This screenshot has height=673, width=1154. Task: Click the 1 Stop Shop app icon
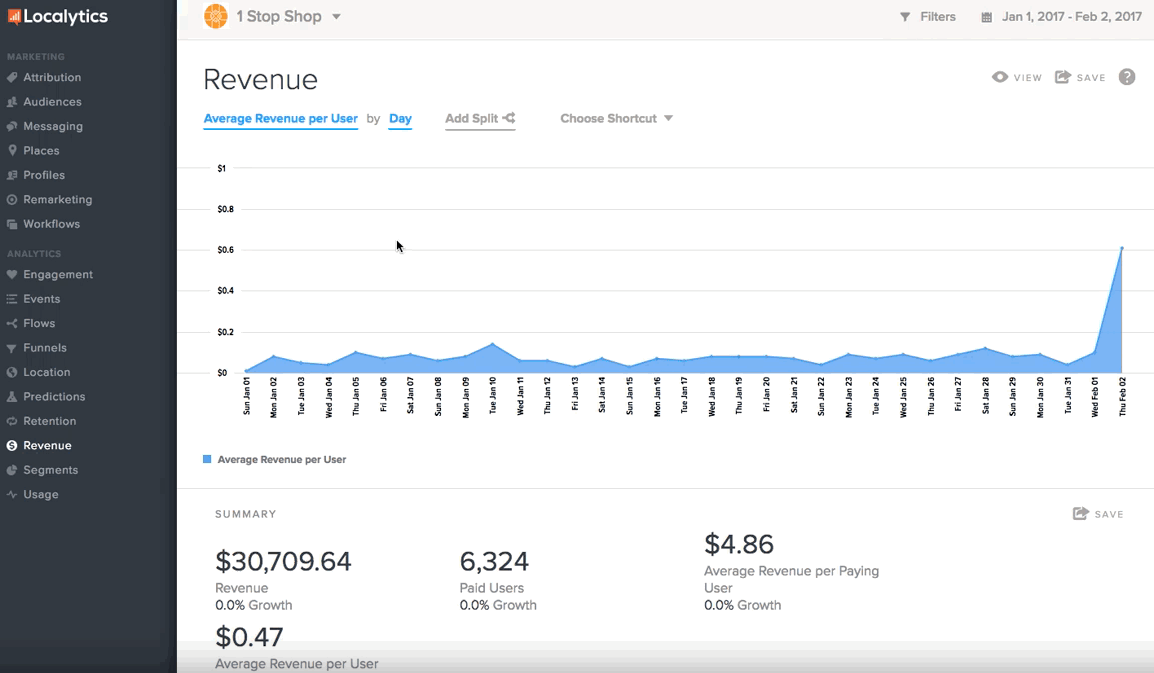[x=215, y=17]
